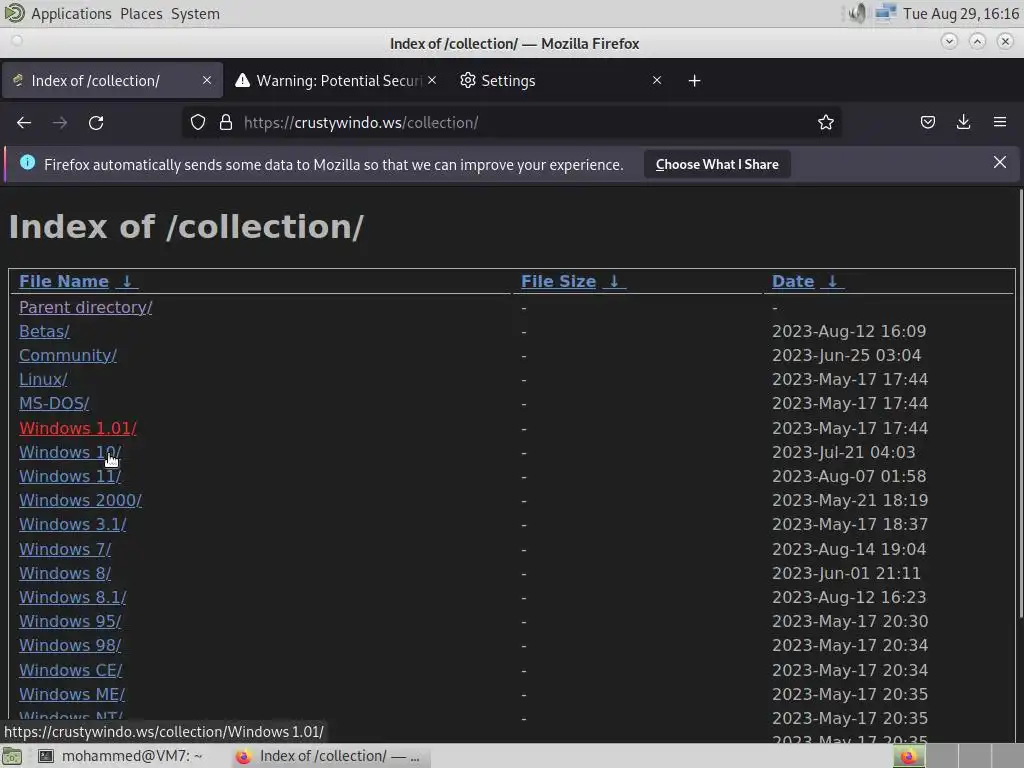Click the date 2023-Jun-01 21:11
This screenshot has height=768, width=1024.
click(846, 573)
